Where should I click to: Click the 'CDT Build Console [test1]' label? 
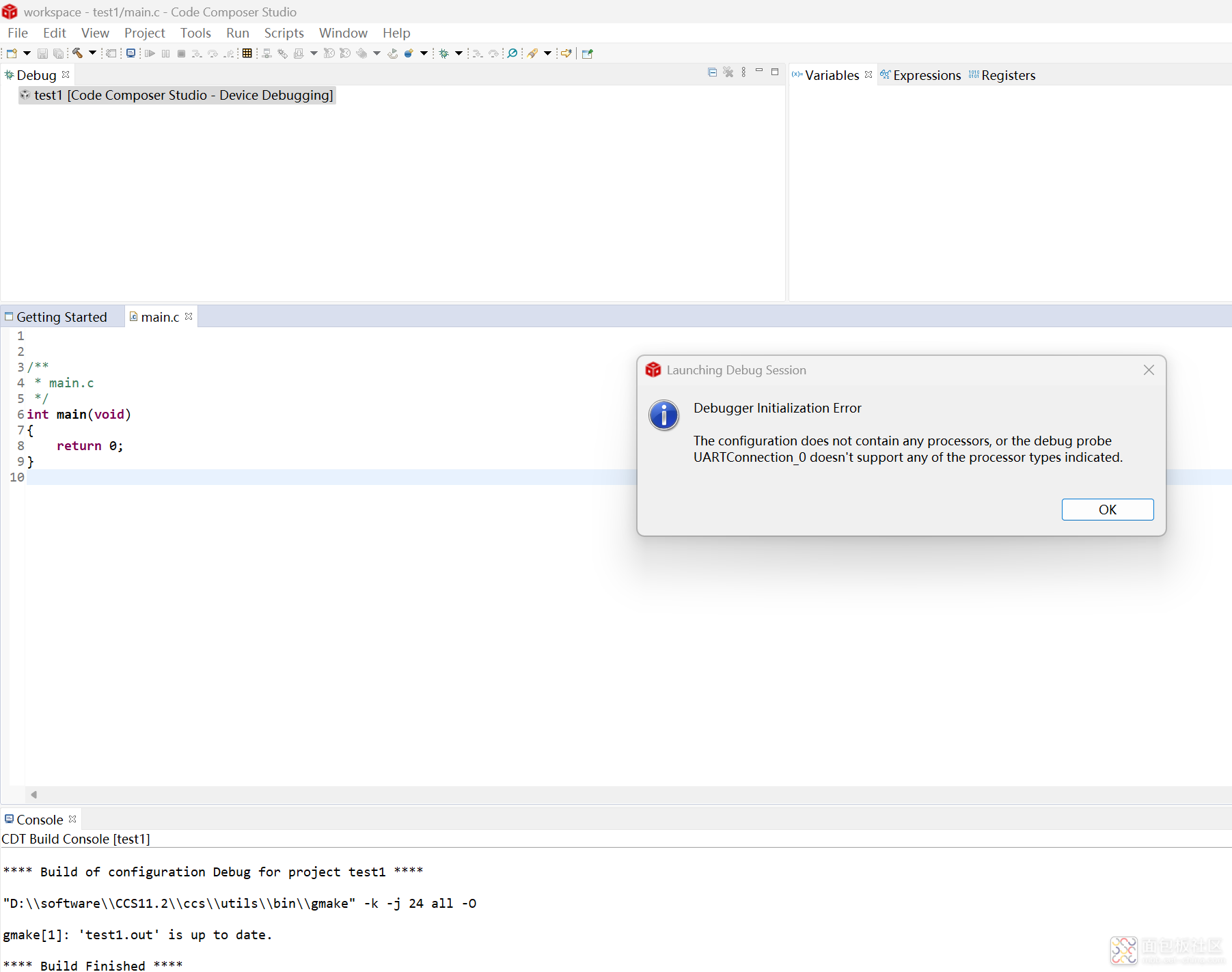click(x=76, y=839)
